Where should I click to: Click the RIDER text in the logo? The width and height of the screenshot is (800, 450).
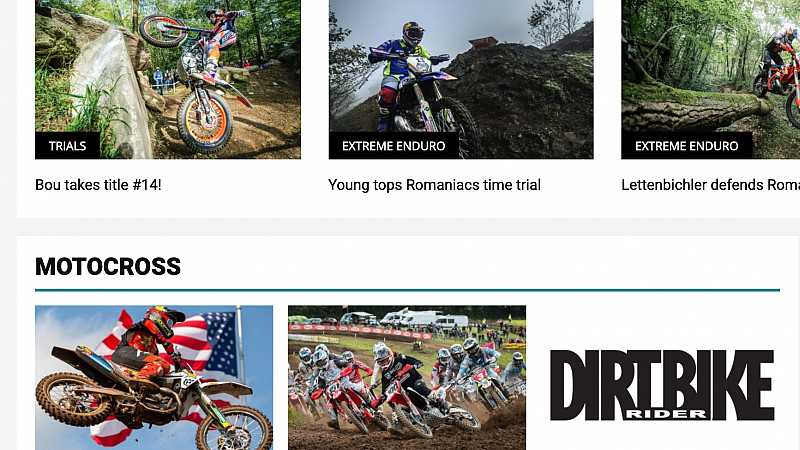(666, 414)
